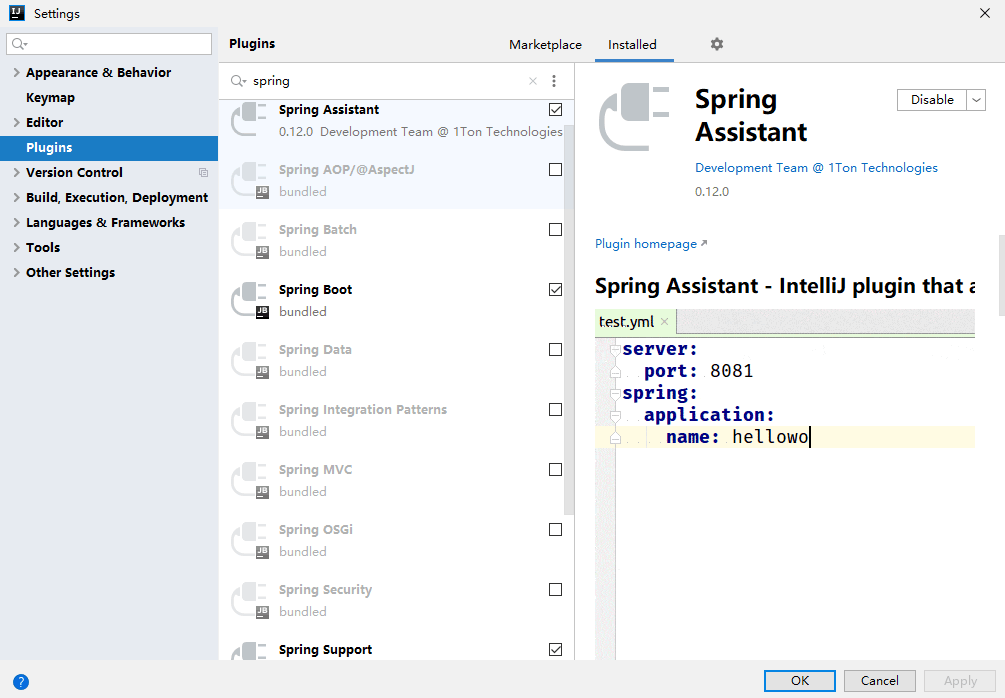Image resolution: width=1005 pixels, height=698 pixels.
Task: Enable the Spring Security plugin checkbox
Action: point(556,590)
